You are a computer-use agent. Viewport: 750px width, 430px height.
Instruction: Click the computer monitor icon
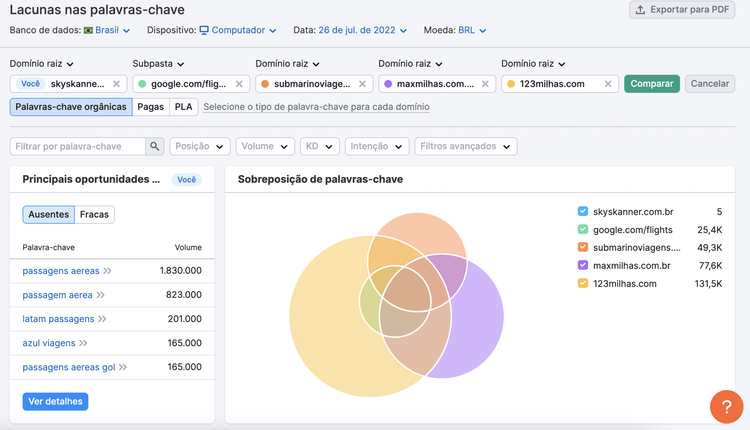click(204, 30)
